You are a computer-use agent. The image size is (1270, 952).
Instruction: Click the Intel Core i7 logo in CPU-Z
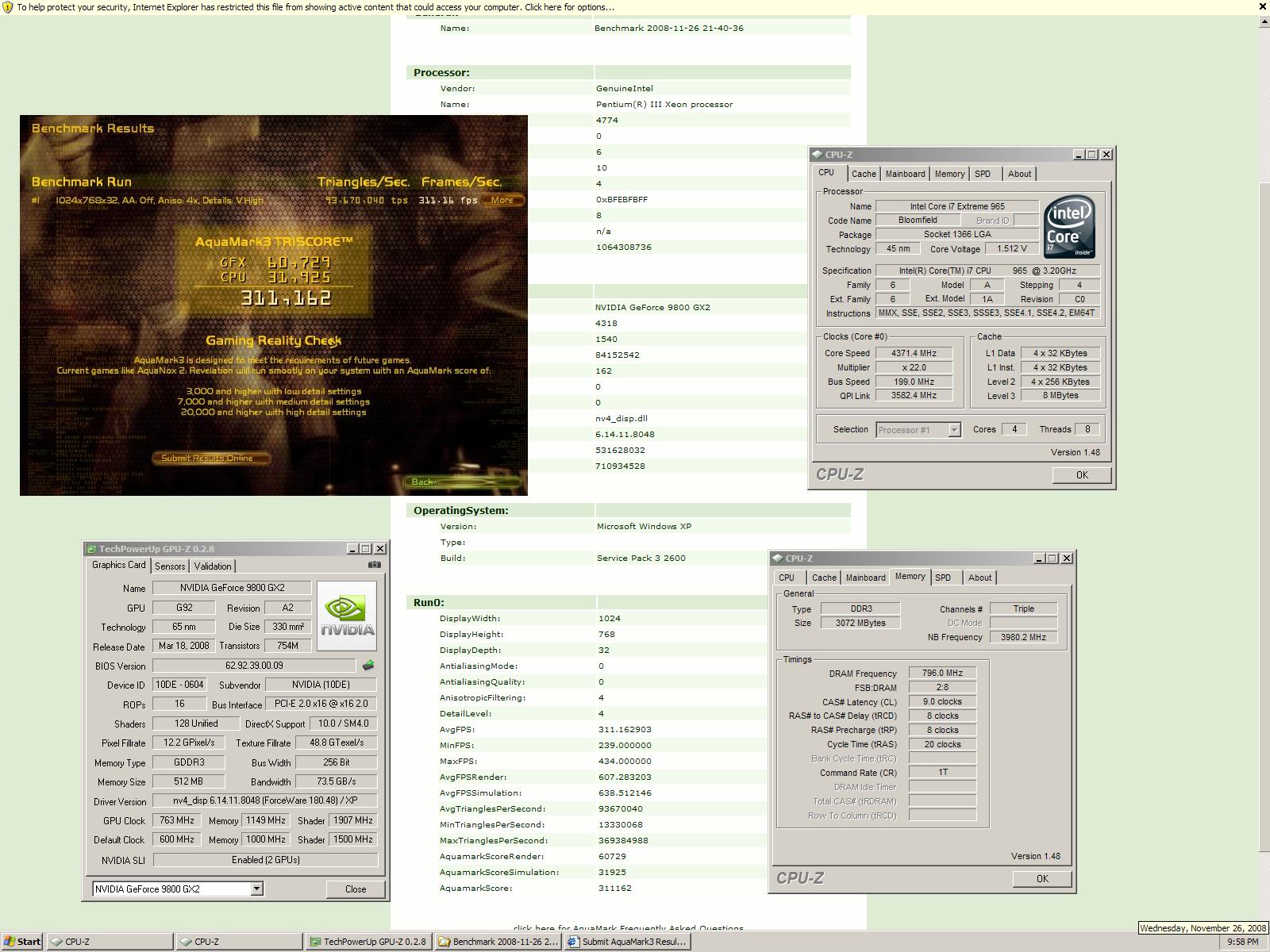[x=1069, y=228]
